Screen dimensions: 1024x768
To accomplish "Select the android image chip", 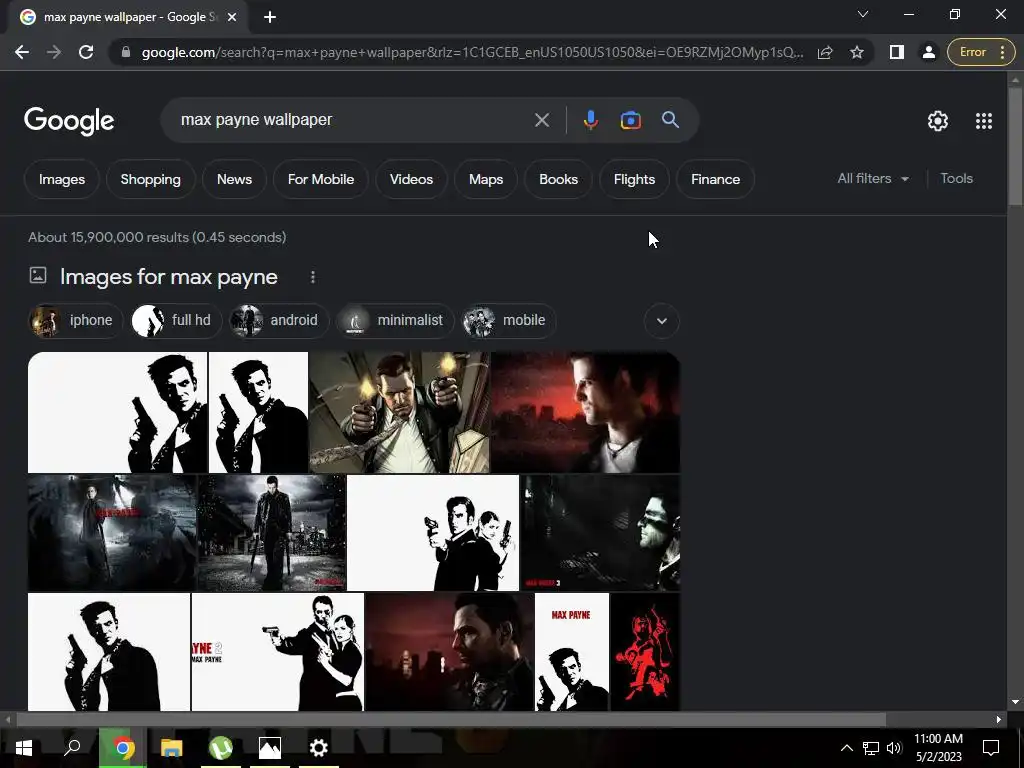I will click(279, 321).
